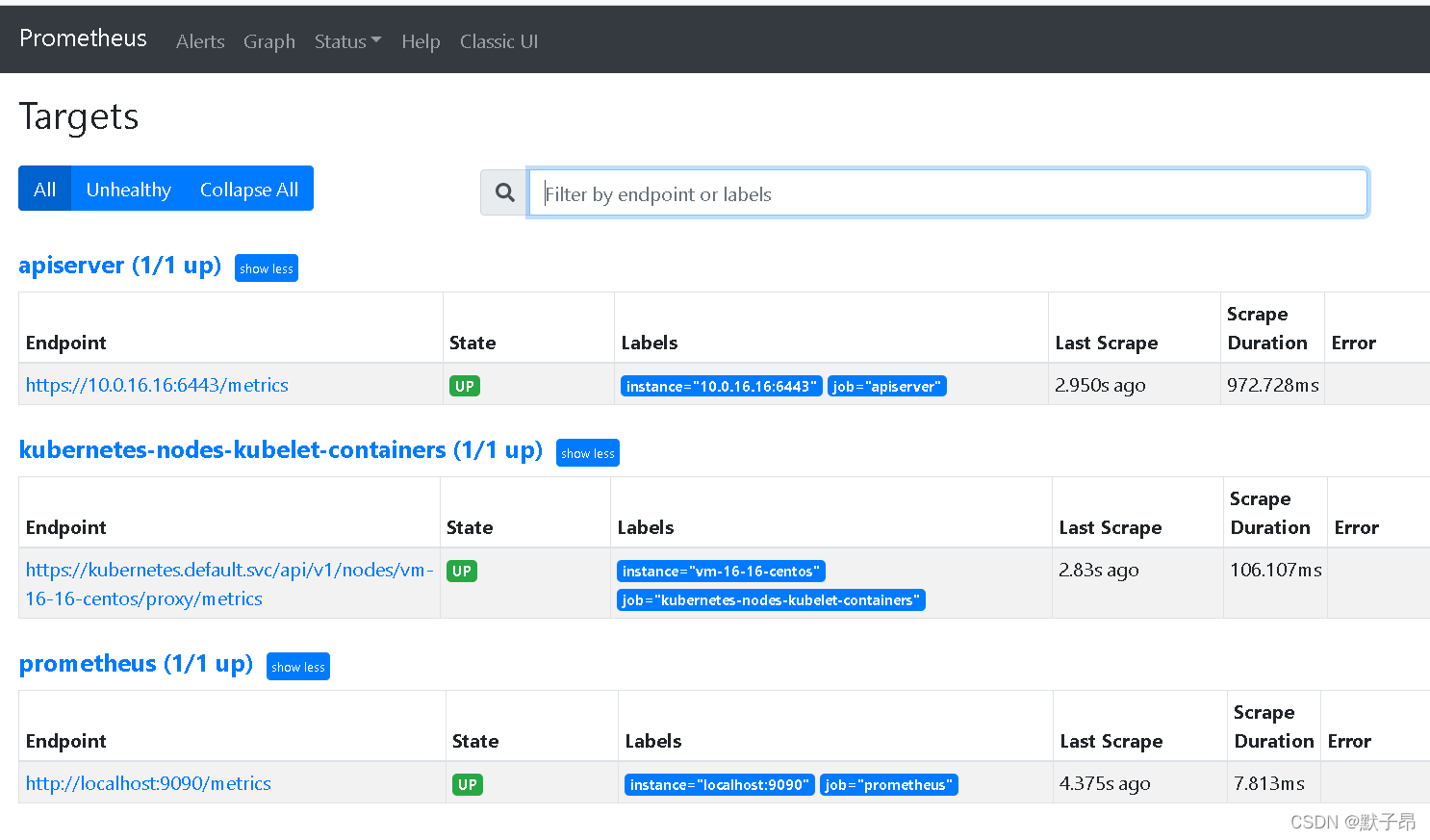Click the prometheus UP state badge
The height and width of the screenshot is (840, 1430).
coord(468,784)
